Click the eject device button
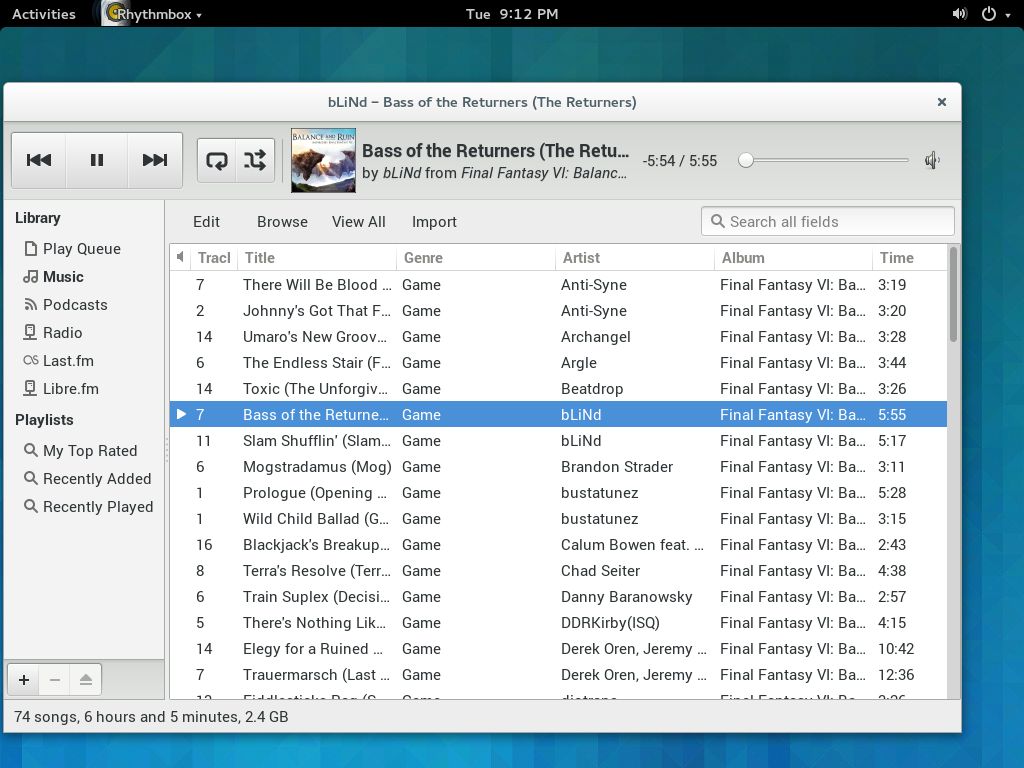This screenshot has width=1024, height=768. click(86, 680)
